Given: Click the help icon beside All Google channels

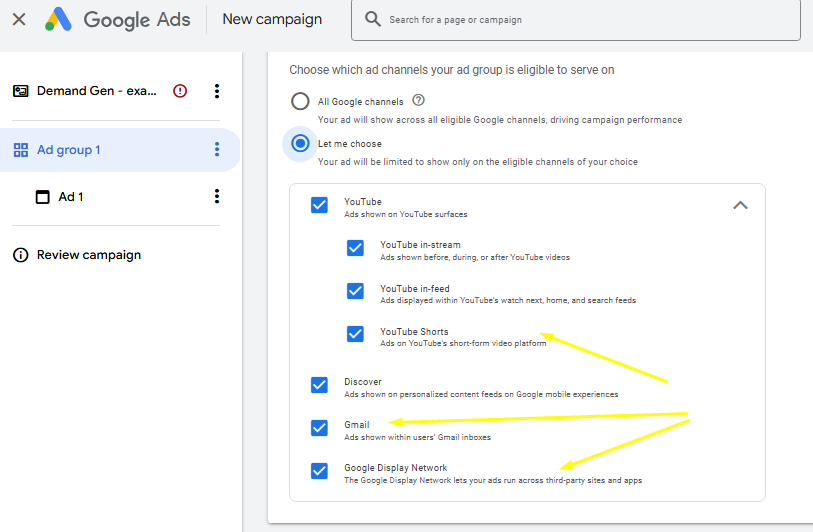Looking at the screenshot, I should pyautogui.click(x=419, y=101).
